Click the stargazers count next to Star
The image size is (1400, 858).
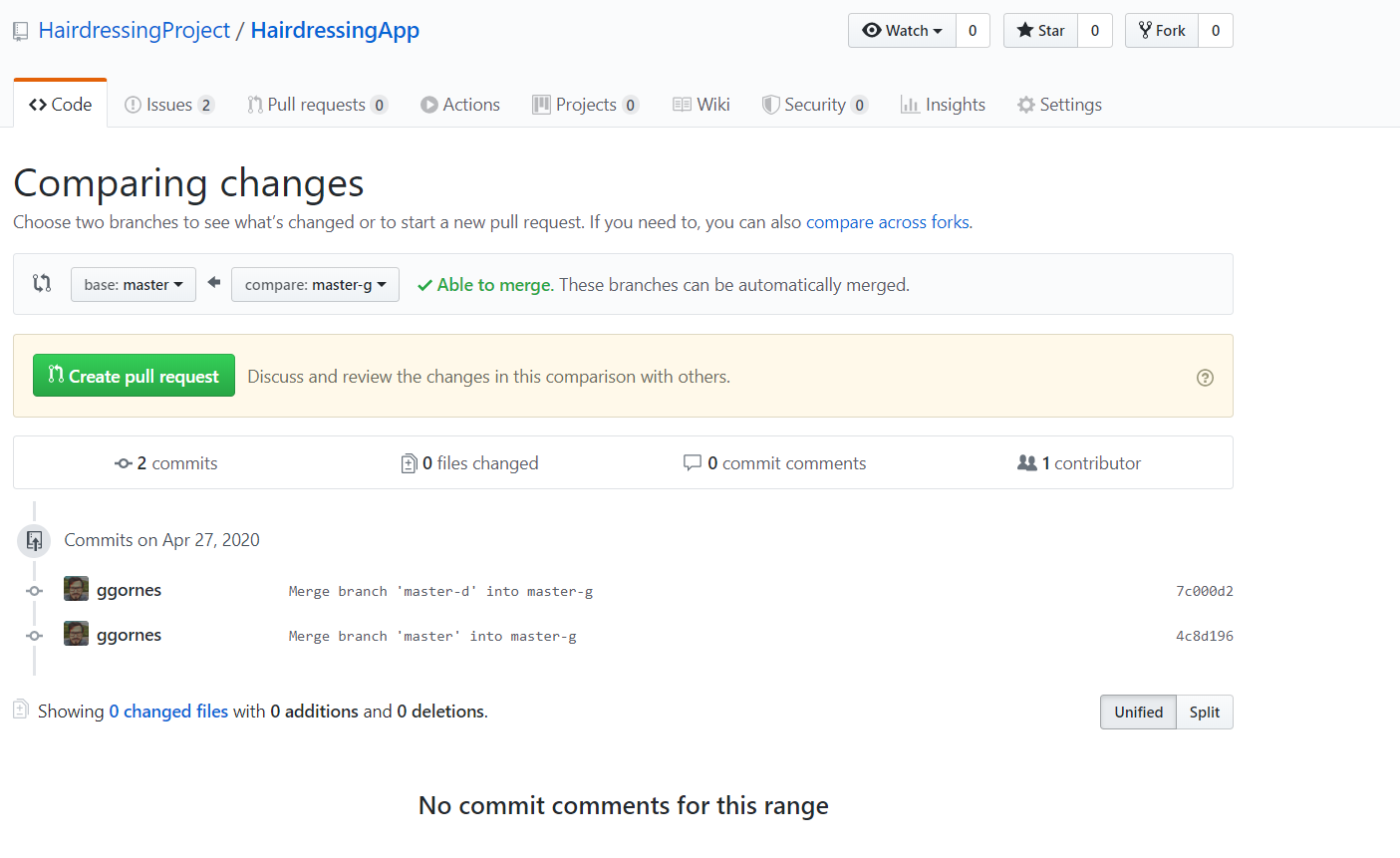[1095, 31]
